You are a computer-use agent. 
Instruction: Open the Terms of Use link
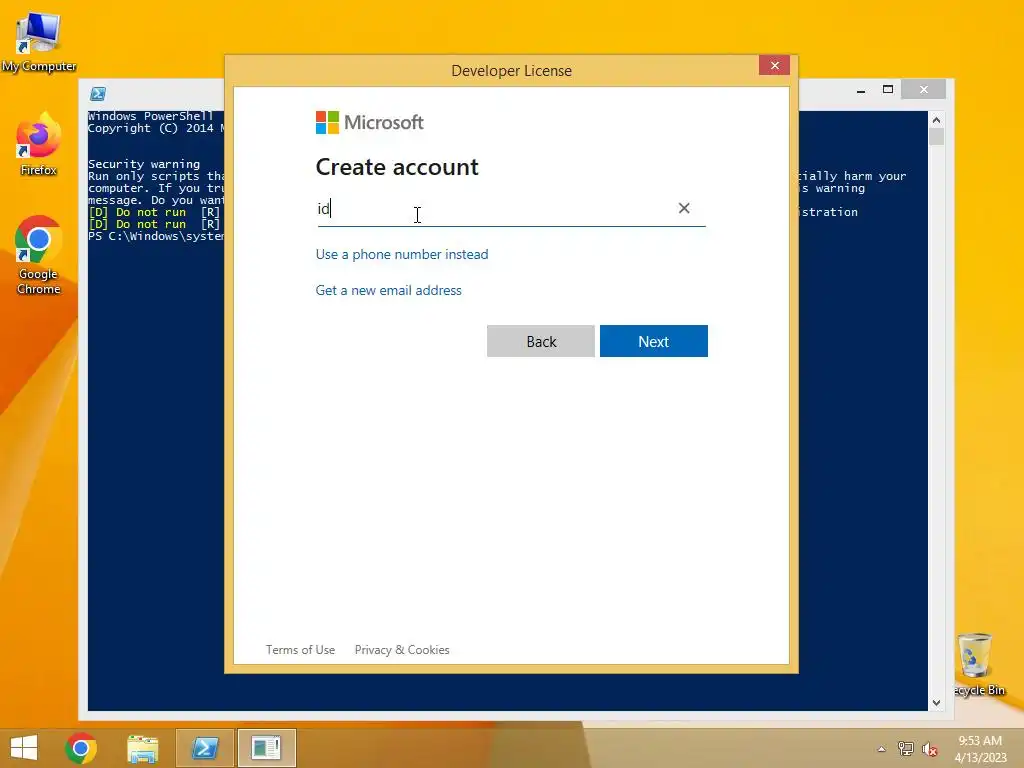click(300, 650)
